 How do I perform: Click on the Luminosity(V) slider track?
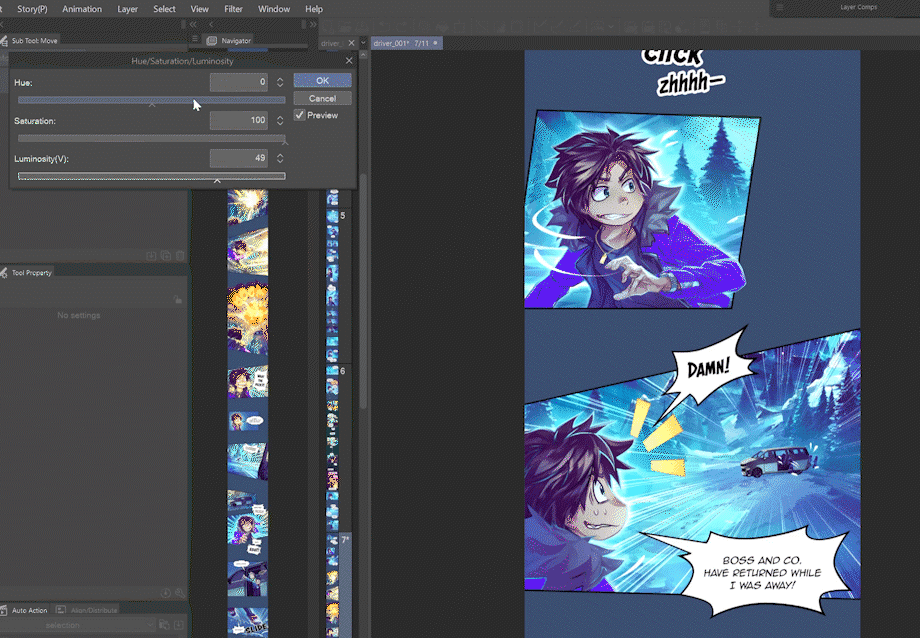(151, 176)
